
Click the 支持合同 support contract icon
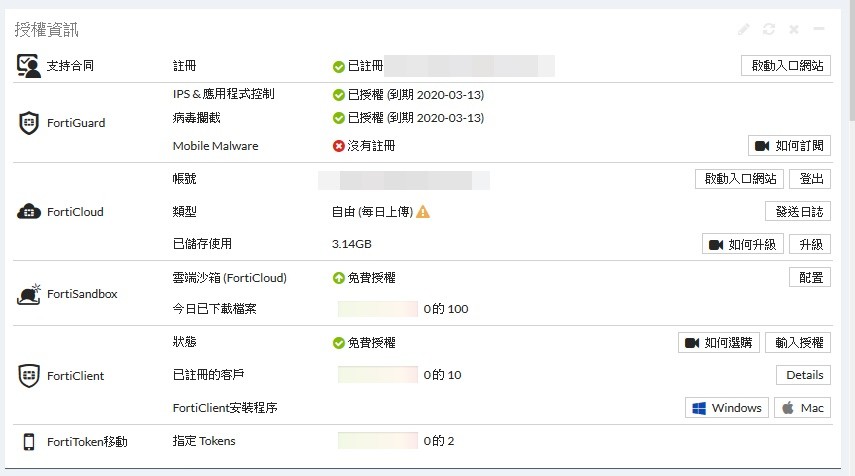[x=28, y=65]
